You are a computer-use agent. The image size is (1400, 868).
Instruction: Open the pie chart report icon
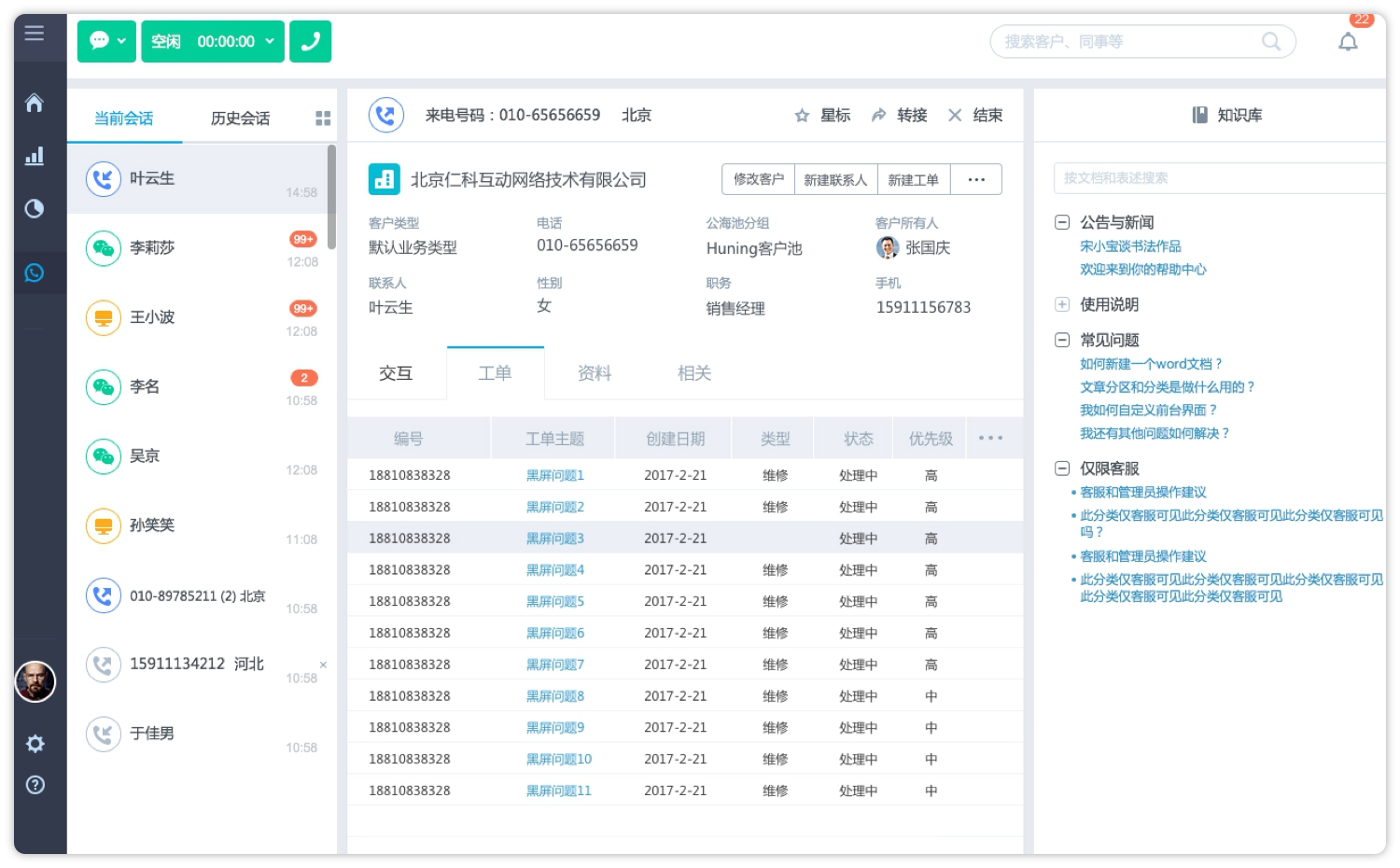pyautogui.click(x=35, y=208)
